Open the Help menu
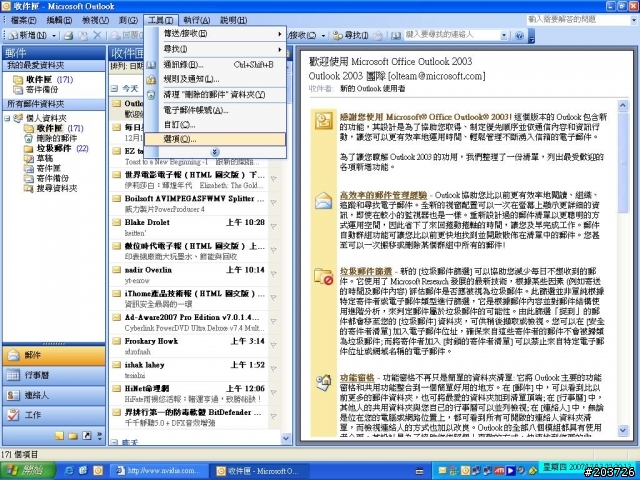Screen dimensions: 640x480 coord(233,20)
